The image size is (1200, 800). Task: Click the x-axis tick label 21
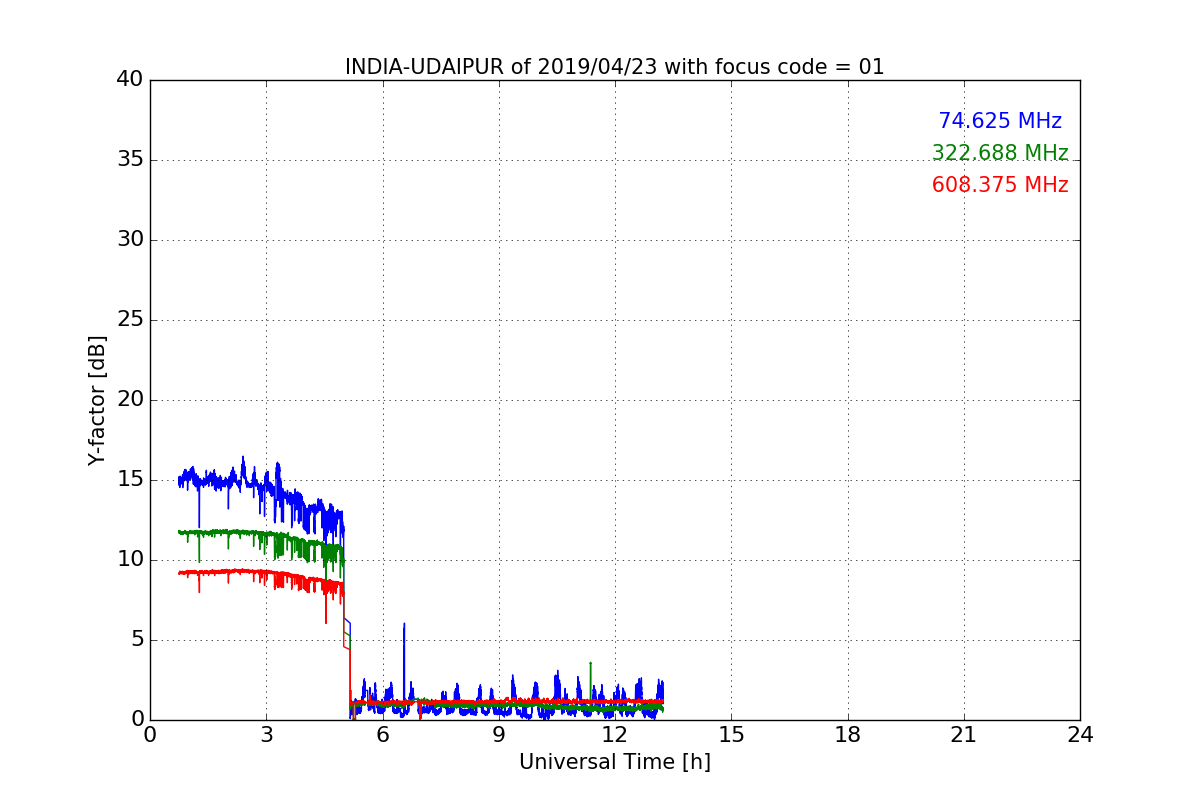tap(964, 735)
